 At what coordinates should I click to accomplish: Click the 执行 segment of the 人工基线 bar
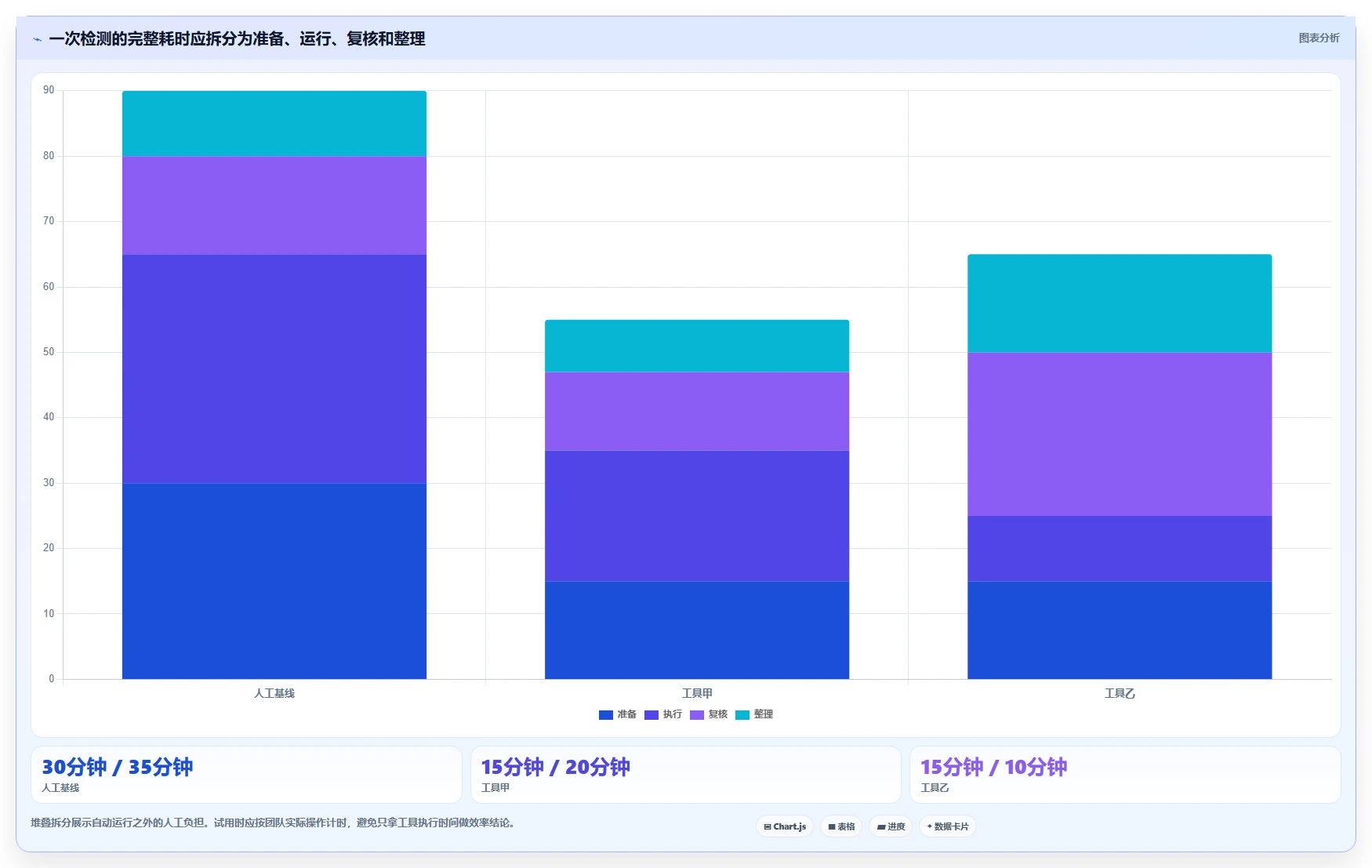pos(274,369)
